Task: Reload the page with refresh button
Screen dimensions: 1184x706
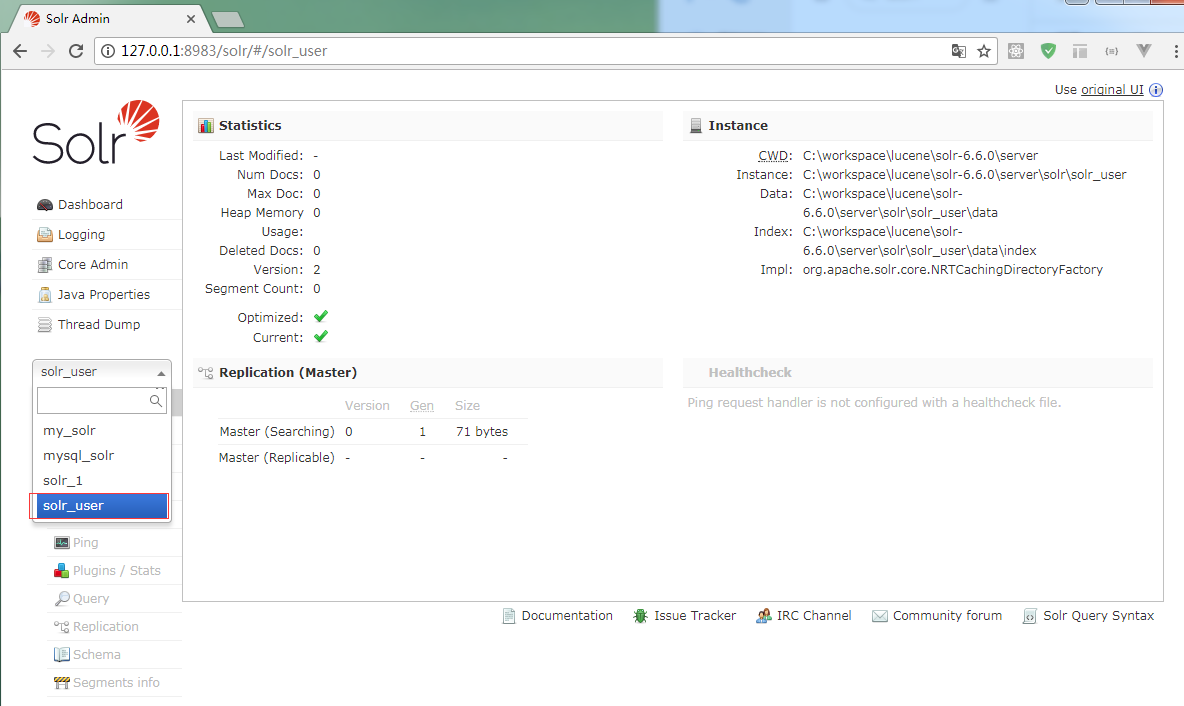Action: (x=76, y=51)
